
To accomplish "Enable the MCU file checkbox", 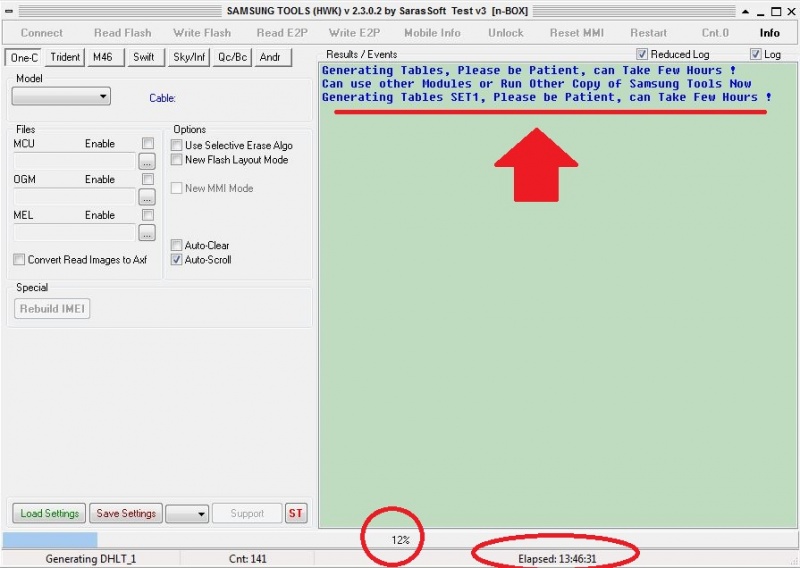I will tap(148, 143).
